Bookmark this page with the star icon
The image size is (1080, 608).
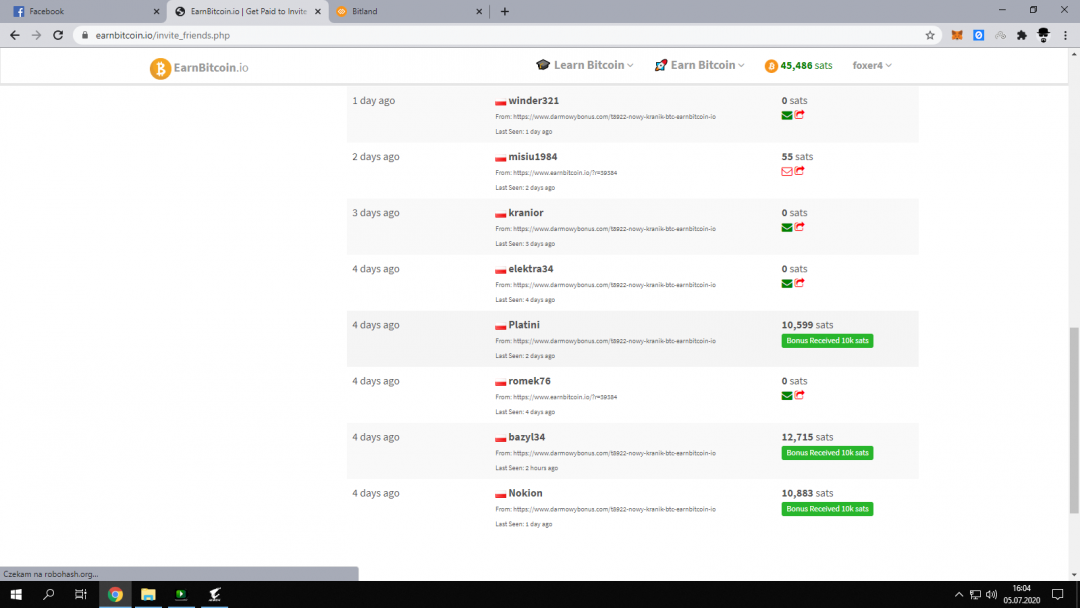tap(930, 35)
